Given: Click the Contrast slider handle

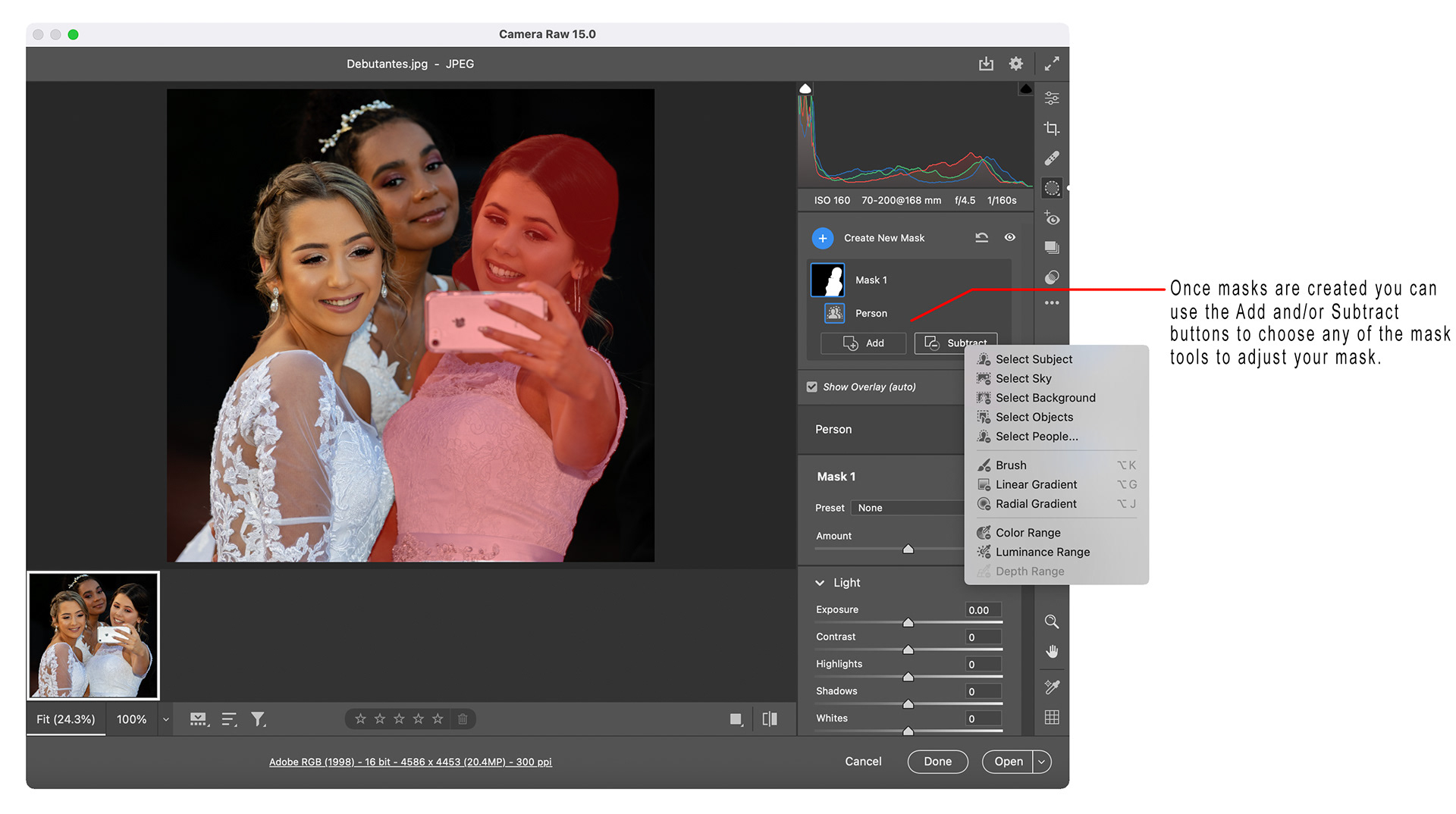Looking at the screenshot, I should pos(908,650).
